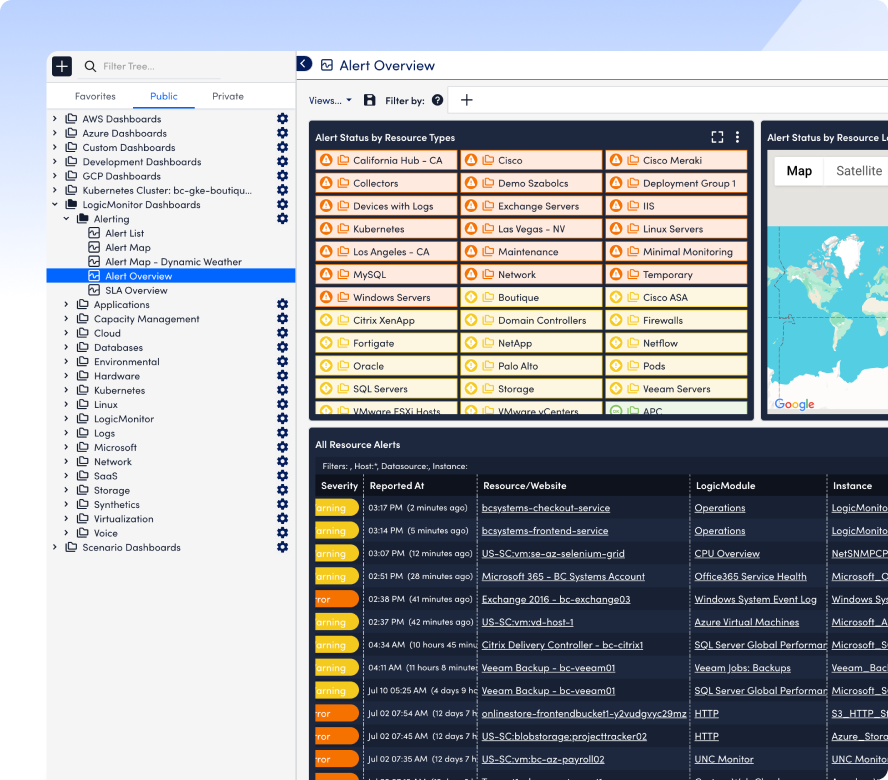Expand the Alert Status widget to fullscreen
The width and height of the screenshot is (888, 780).
pyautogui.click(x=717, y=137)
